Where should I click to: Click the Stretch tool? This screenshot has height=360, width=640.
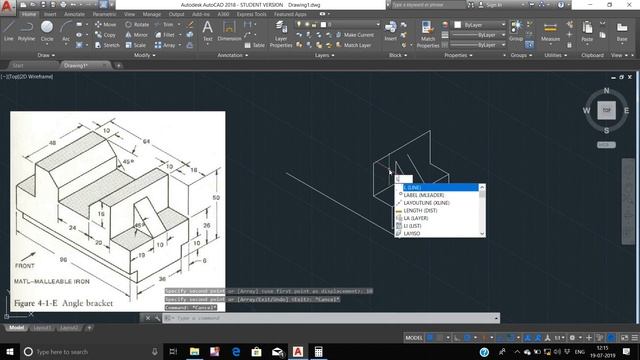(x=107, y=45)
